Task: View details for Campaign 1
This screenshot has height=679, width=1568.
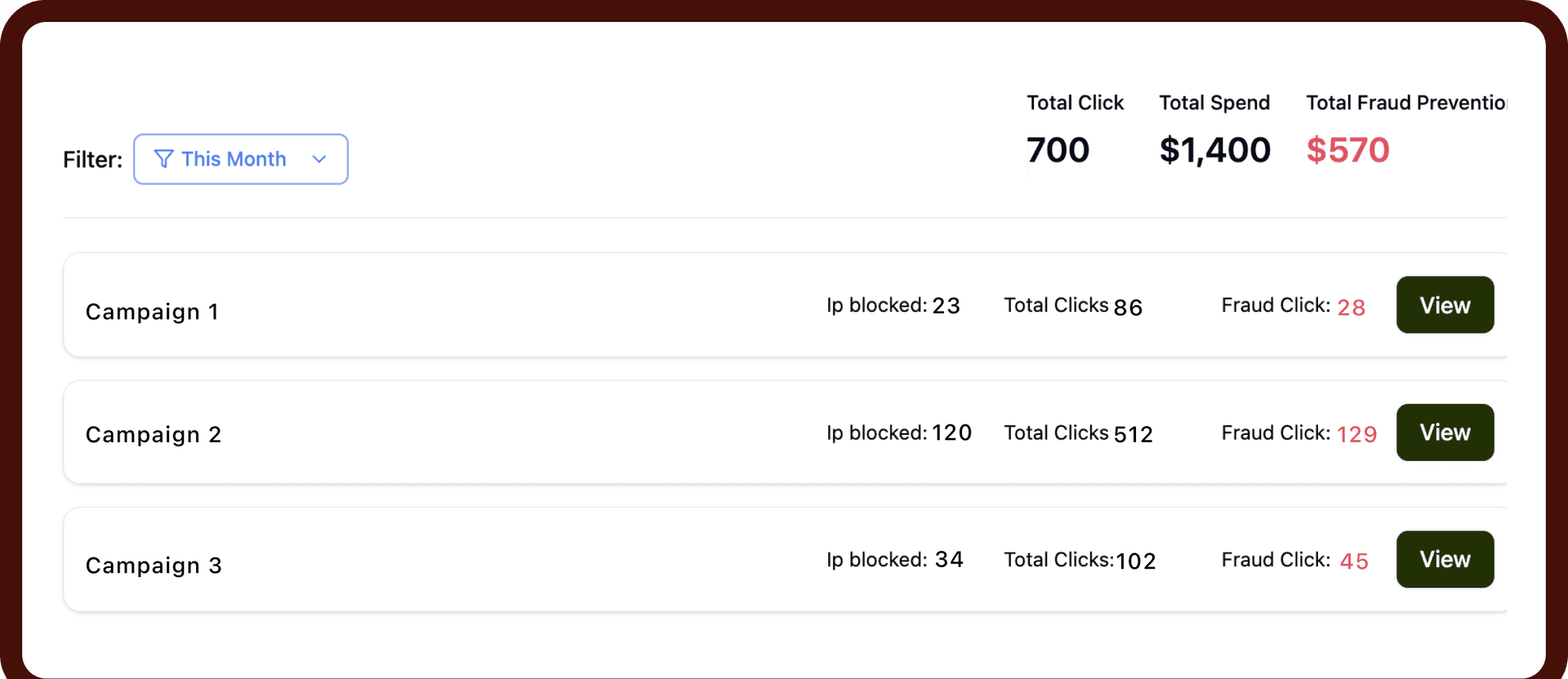Action: [1445, 304]
